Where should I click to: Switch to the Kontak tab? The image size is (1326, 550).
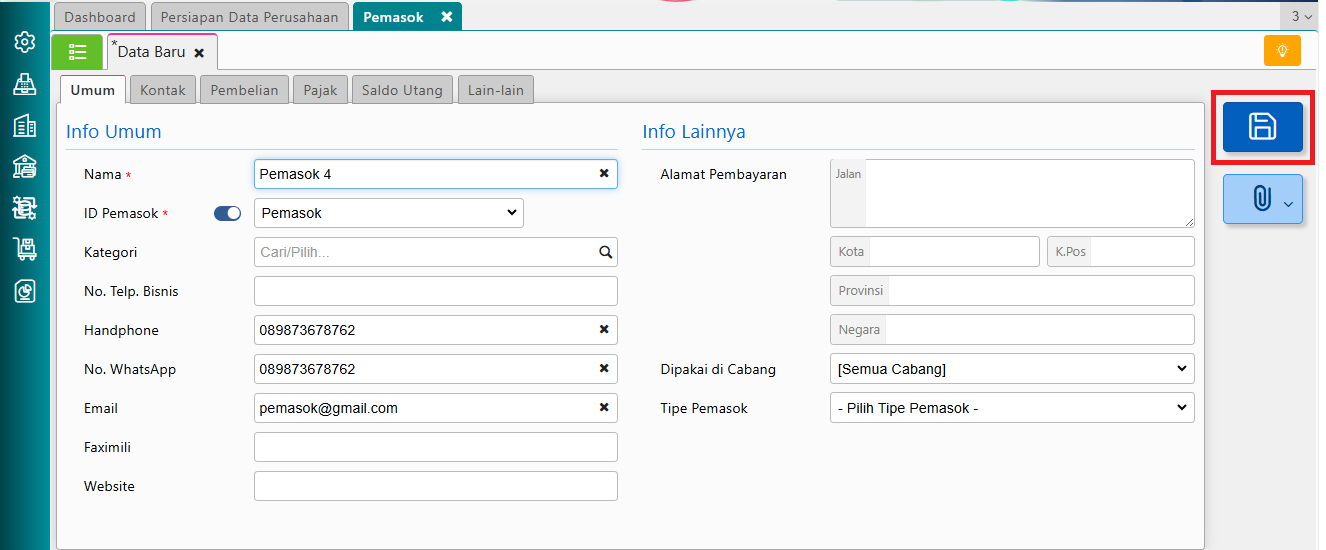(x=163, y=90)
